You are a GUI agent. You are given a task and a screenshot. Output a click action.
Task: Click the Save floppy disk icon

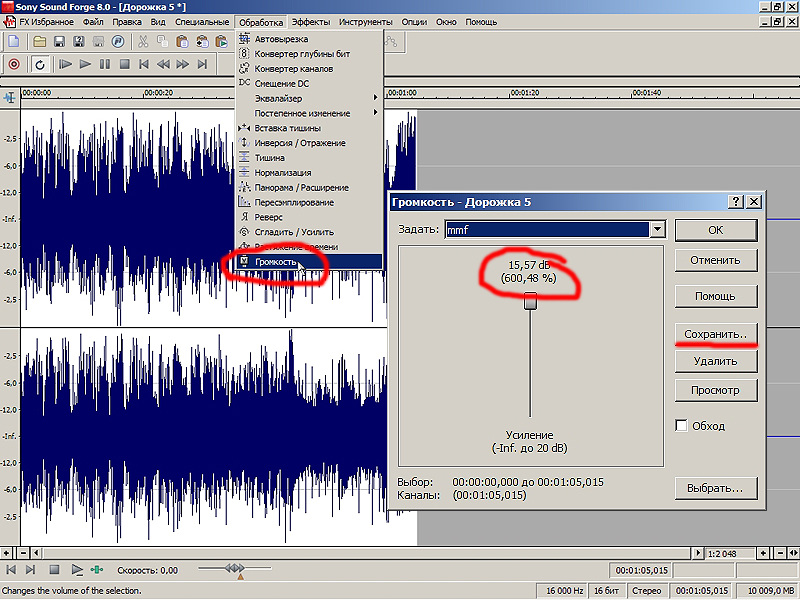pyautogui.click(x=59, y=41)
